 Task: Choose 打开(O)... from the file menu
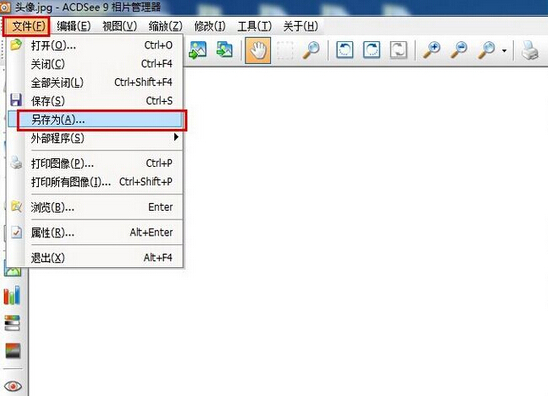click(x=95, y=45)
